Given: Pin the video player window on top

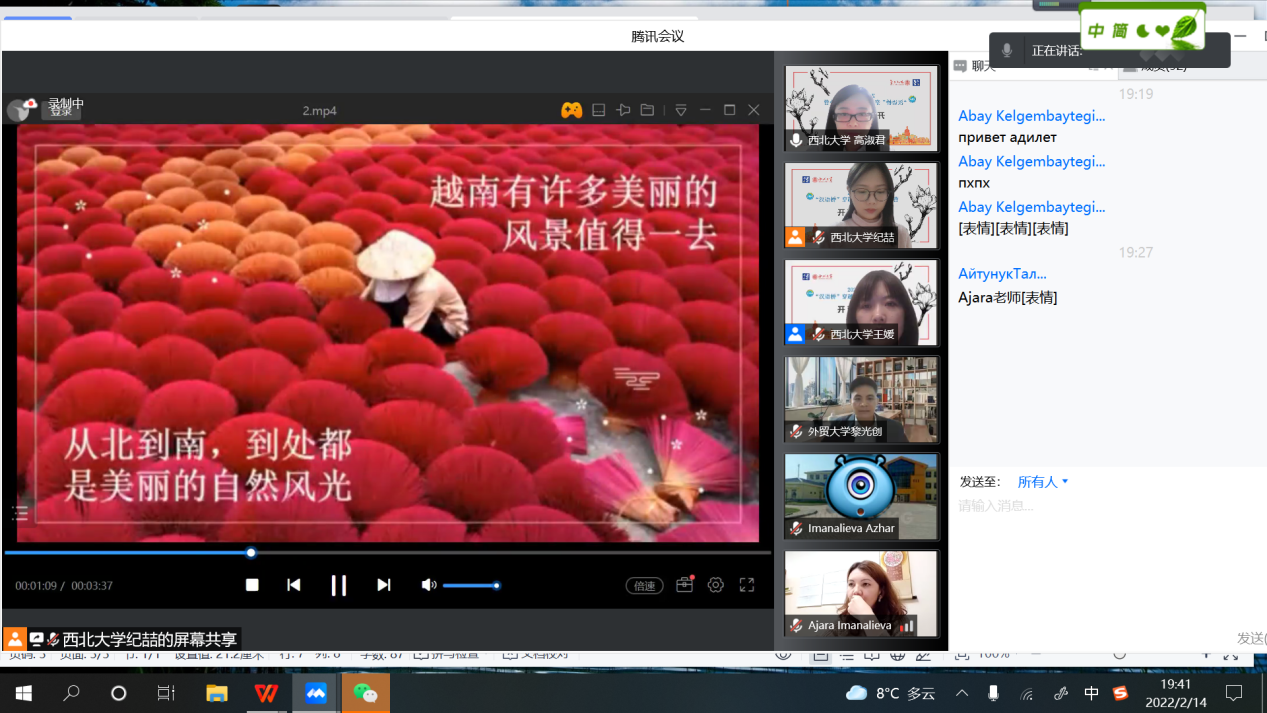Looking at the screenshot, I should point(623,110).
